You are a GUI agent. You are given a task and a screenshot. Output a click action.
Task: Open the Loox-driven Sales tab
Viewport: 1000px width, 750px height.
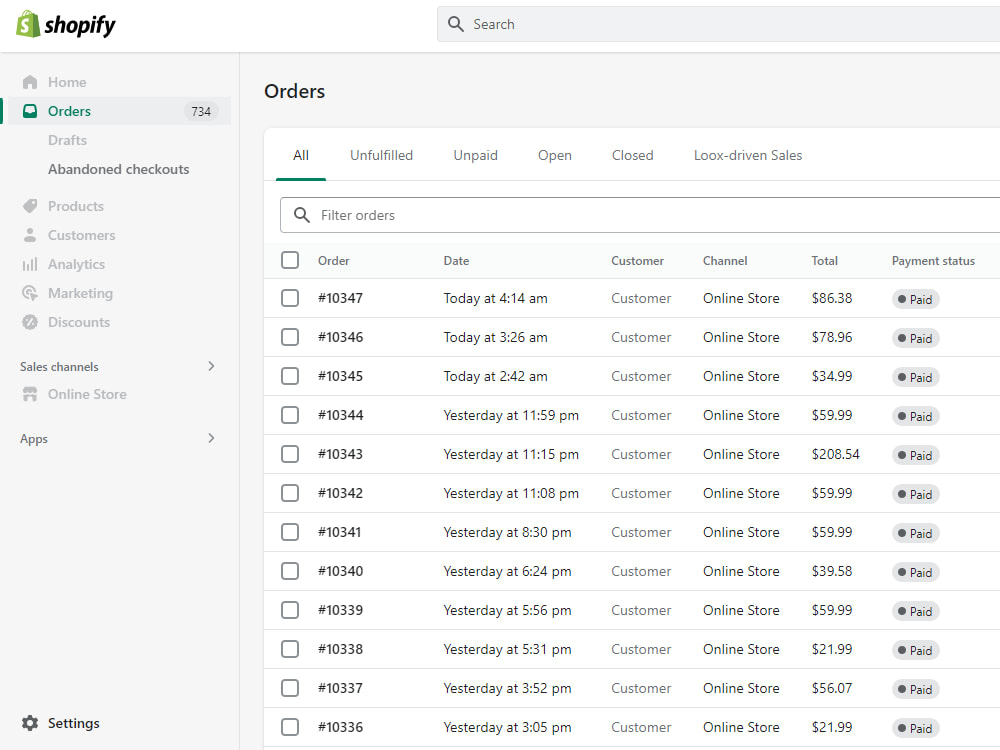click(748, 155)
